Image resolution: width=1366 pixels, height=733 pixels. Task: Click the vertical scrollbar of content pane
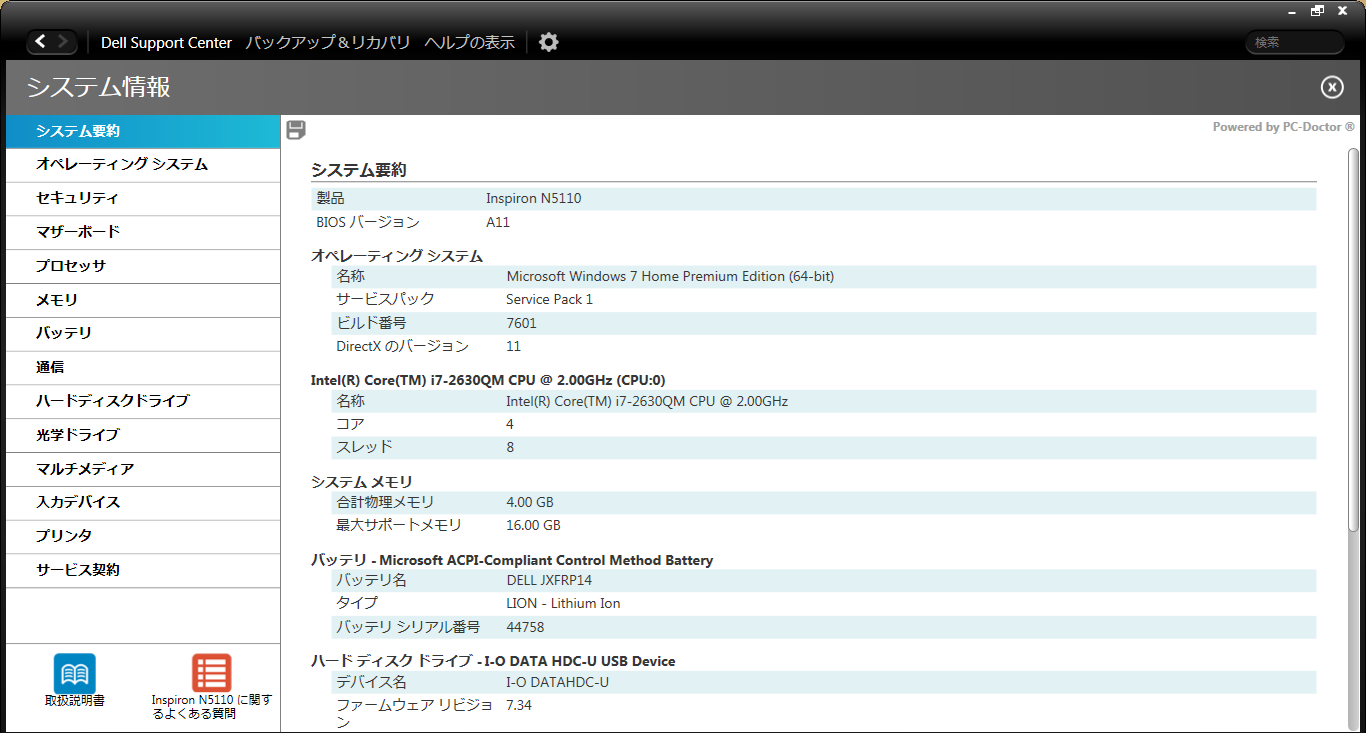click(x=1354, y=340)
